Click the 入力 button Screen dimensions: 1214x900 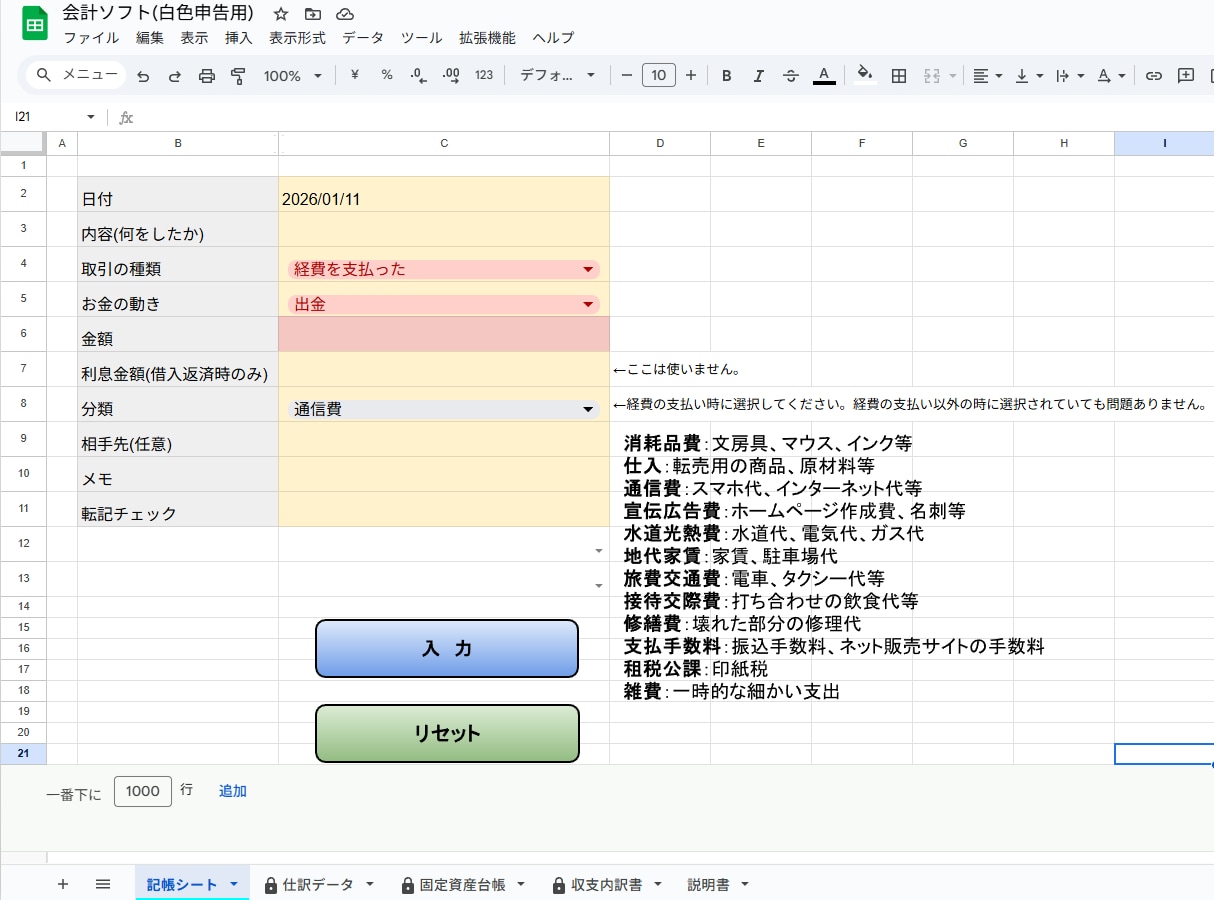click(x=447, y=648)
